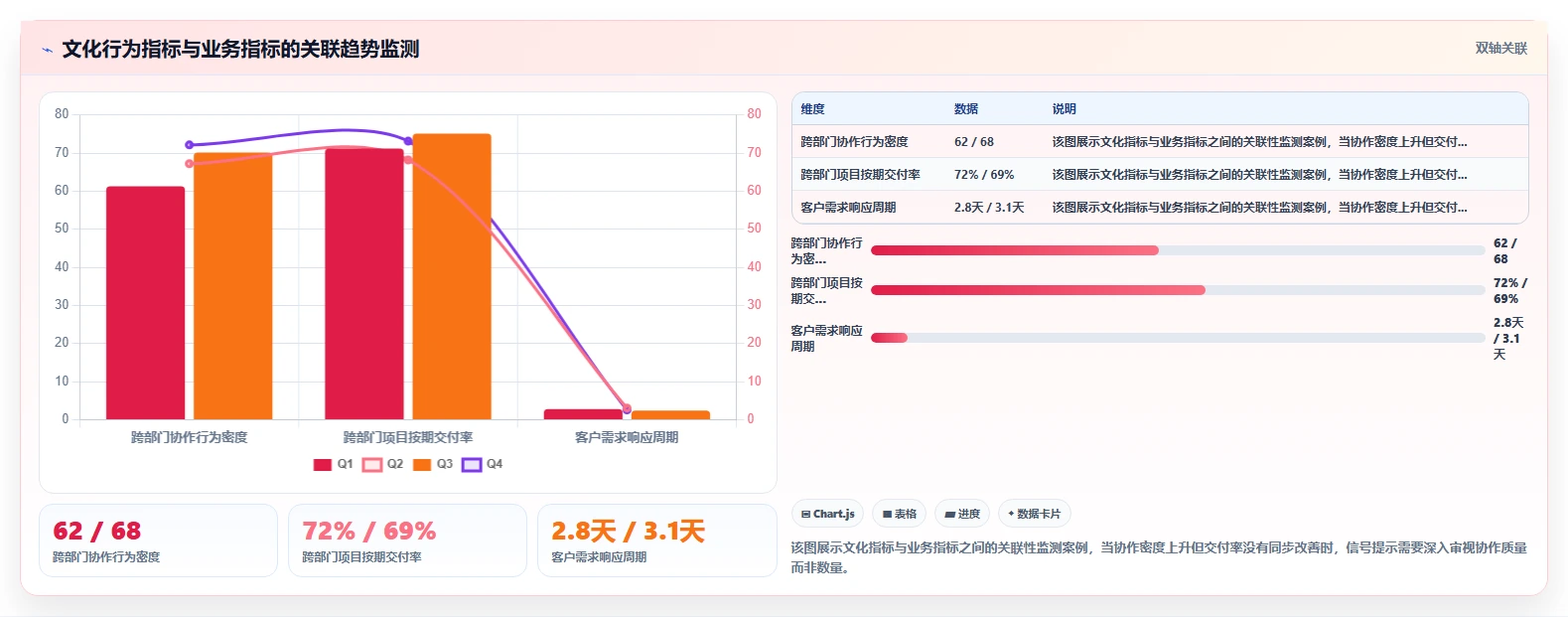Click the red Q1 bar for 跨部门项目按期交付率
1568x617 pixels.
coord(364,284)
